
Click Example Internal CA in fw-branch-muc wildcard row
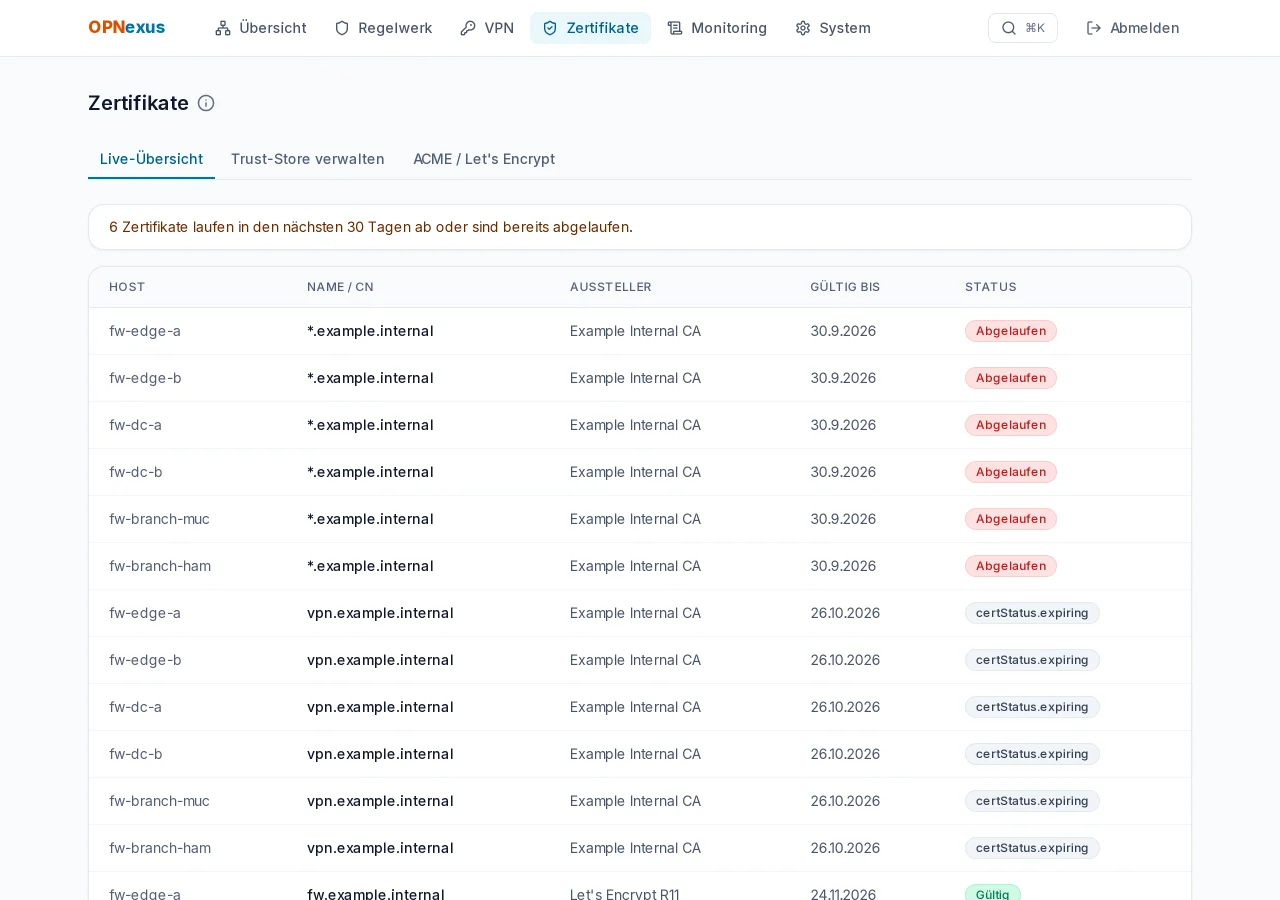click(635, 519)
